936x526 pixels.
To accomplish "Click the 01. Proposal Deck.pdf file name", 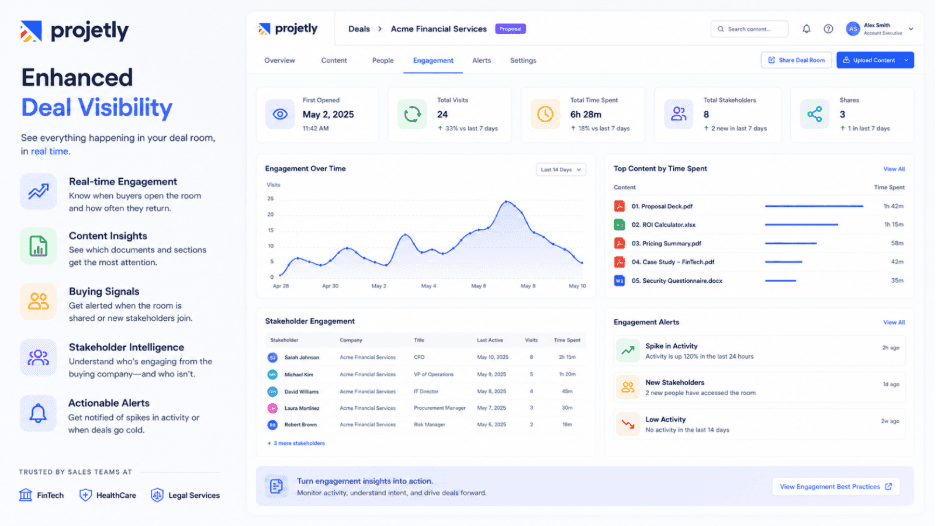I will coord(662,206).
